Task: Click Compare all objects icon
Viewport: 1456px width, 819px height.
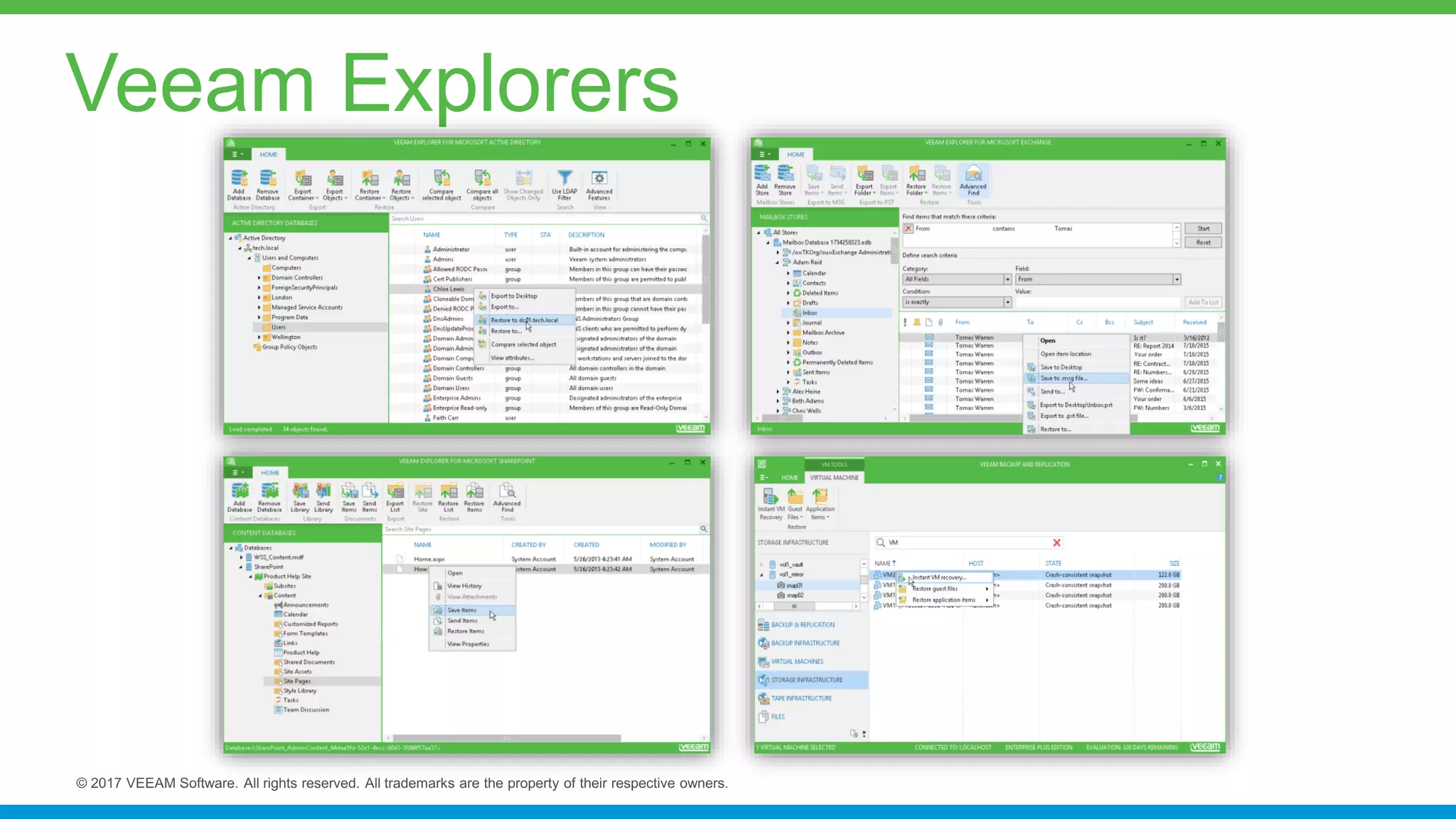Action: [x=482, y=185]
